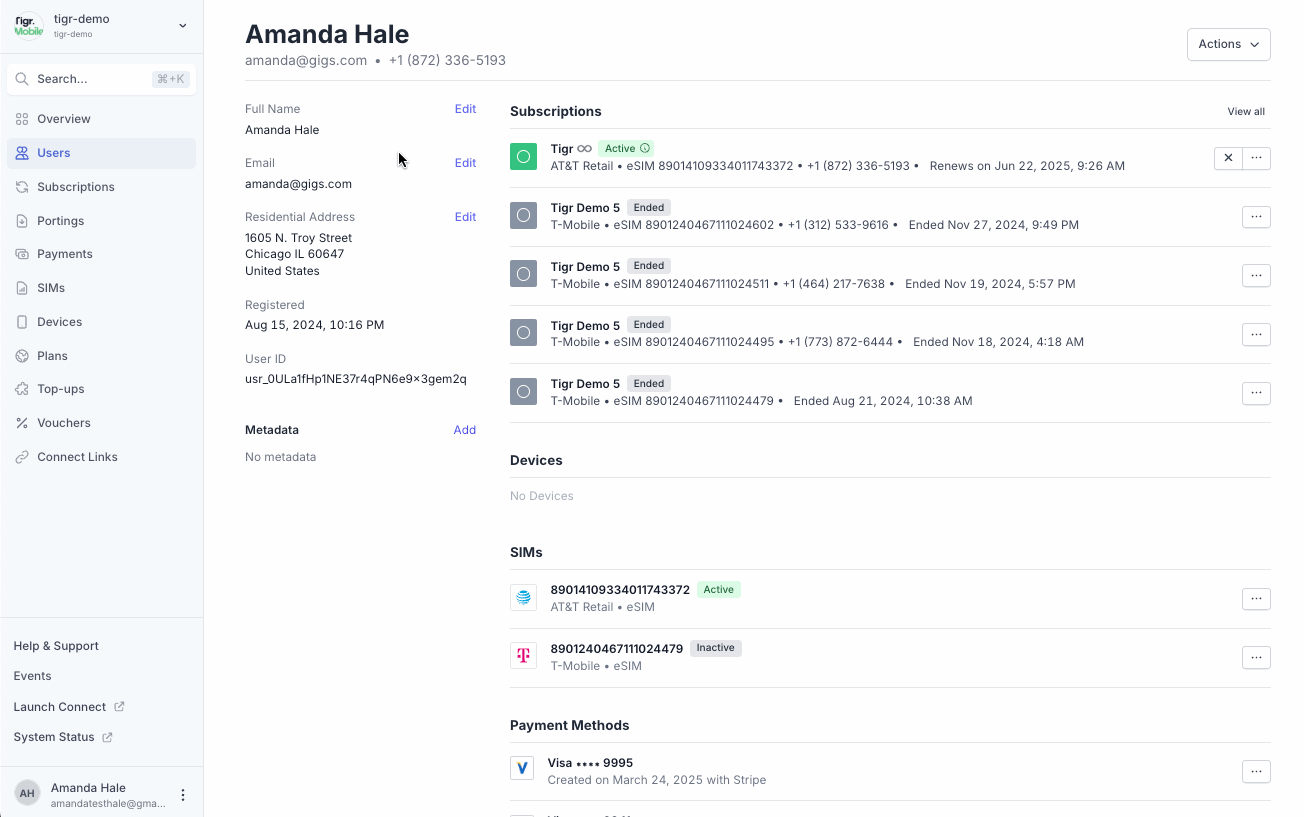Open the ellipsis menu on the active Tigr subscription
The height and width of the screenshot is (817, 1304).
[x=1256, y=158]
